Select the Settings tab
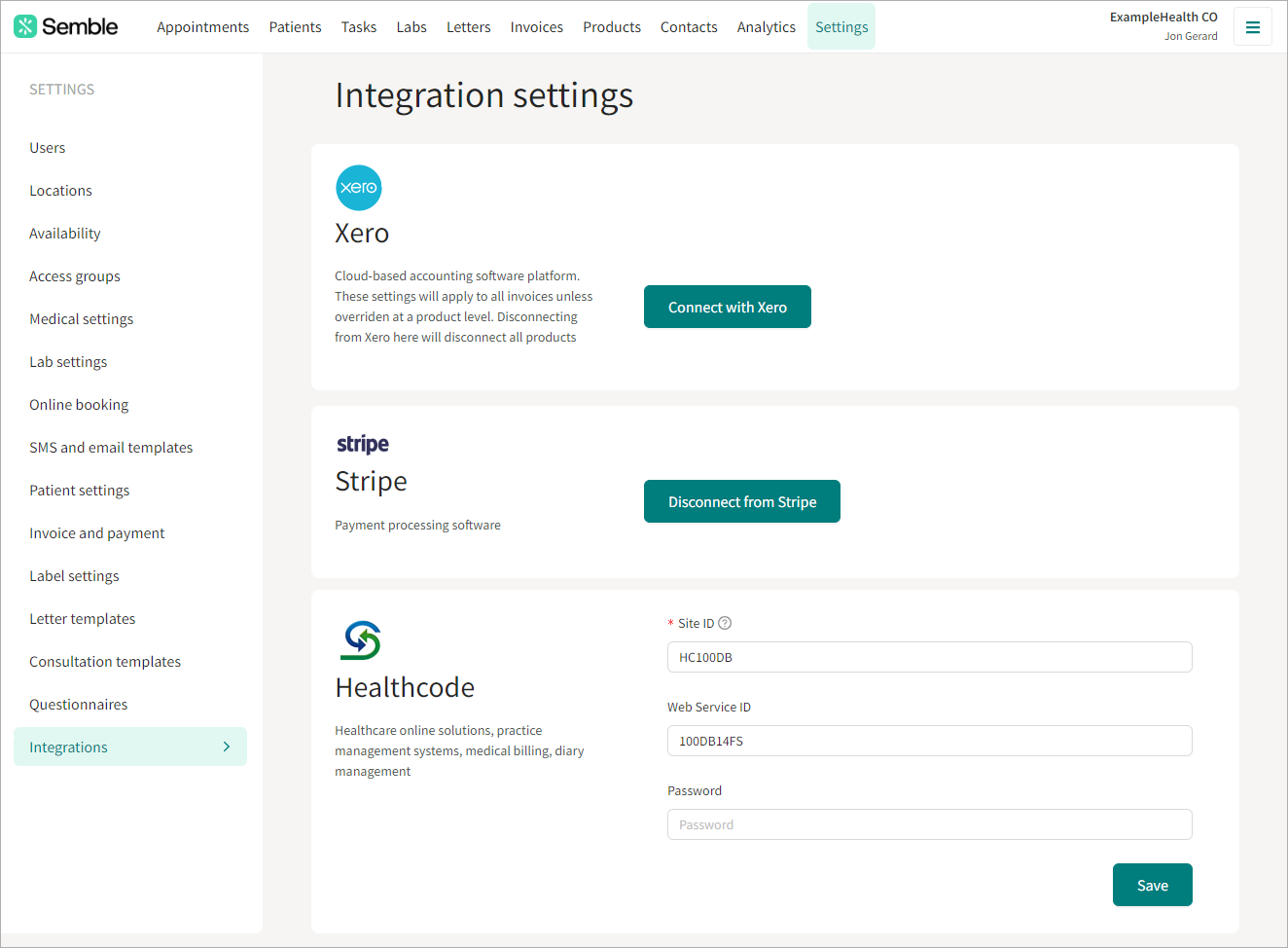Viewport: 1288px width, 948px height. [x=841, y=26]
